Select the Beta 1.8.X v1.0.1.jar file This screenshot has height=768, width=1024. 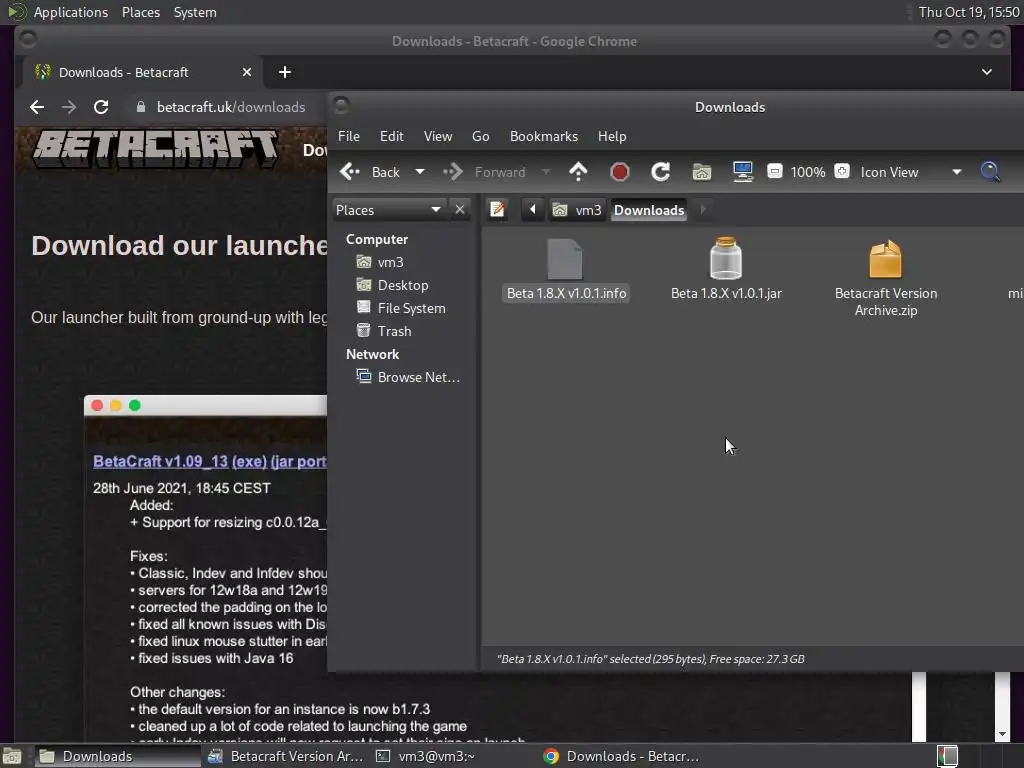click(x=726, y=270)
